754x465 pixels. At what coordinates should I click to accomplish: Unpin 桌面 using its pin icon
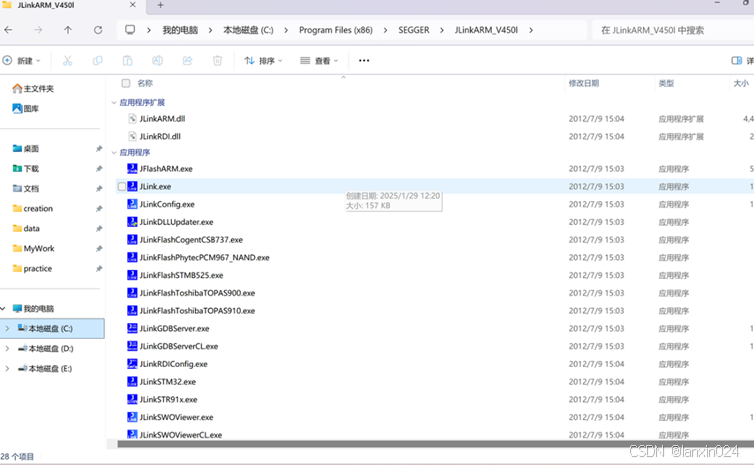pyautogui.click(x=99, y=149)
